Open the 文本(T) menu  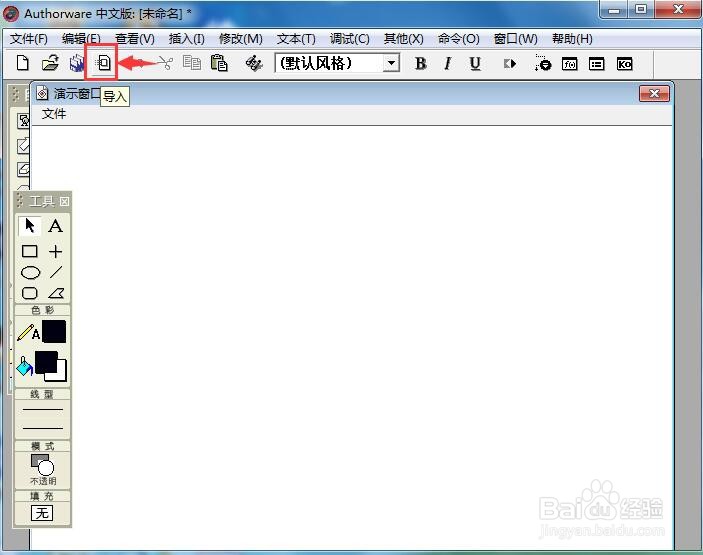pyautogui.click(x=296, y=39)
